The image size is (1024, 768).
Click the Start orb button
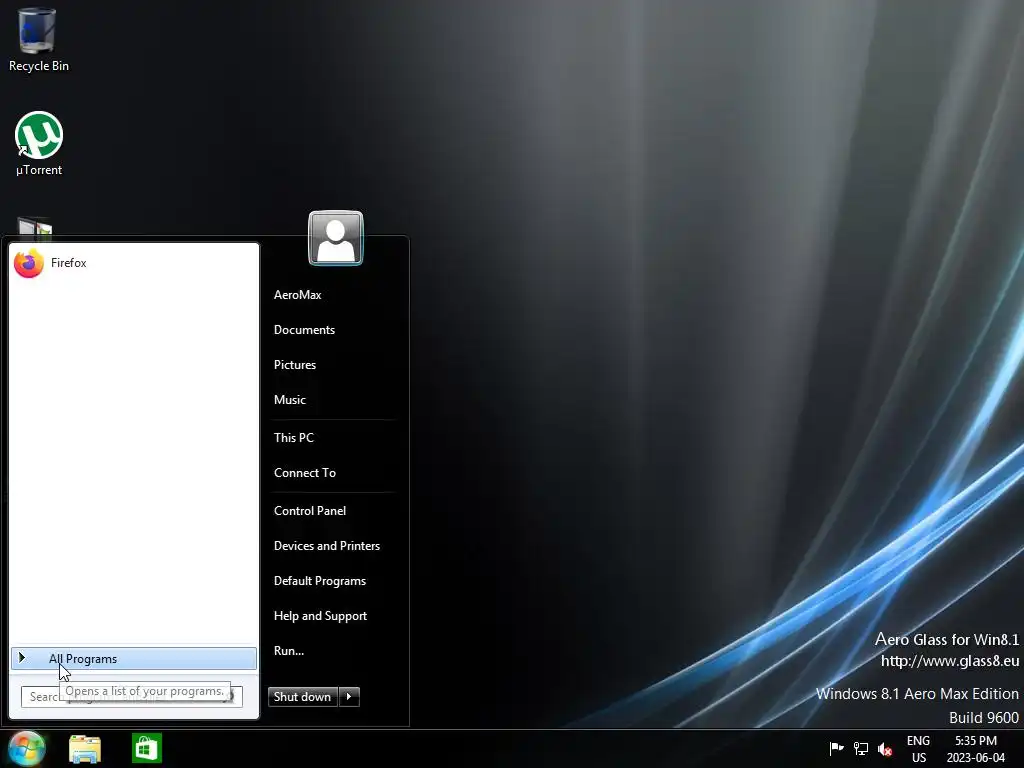point(27,748)
